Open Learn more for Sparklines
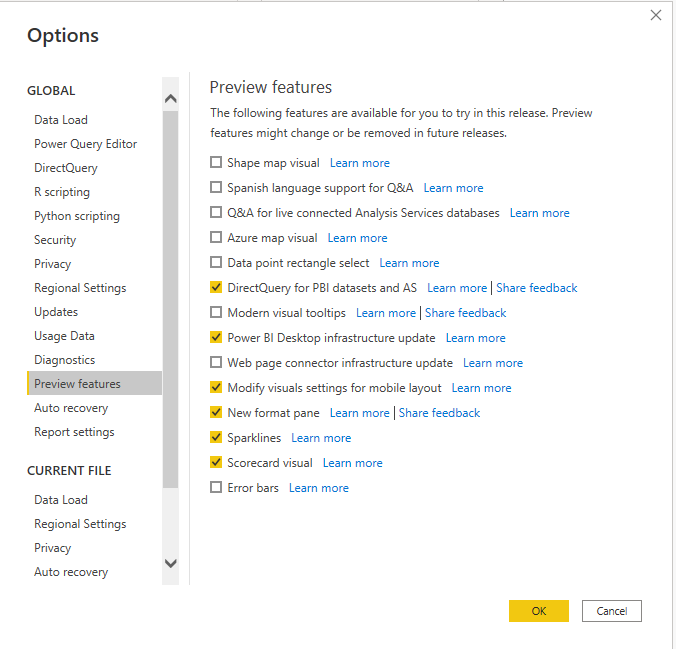This screenshot has height=649, width=676. [x=321, y=438]
